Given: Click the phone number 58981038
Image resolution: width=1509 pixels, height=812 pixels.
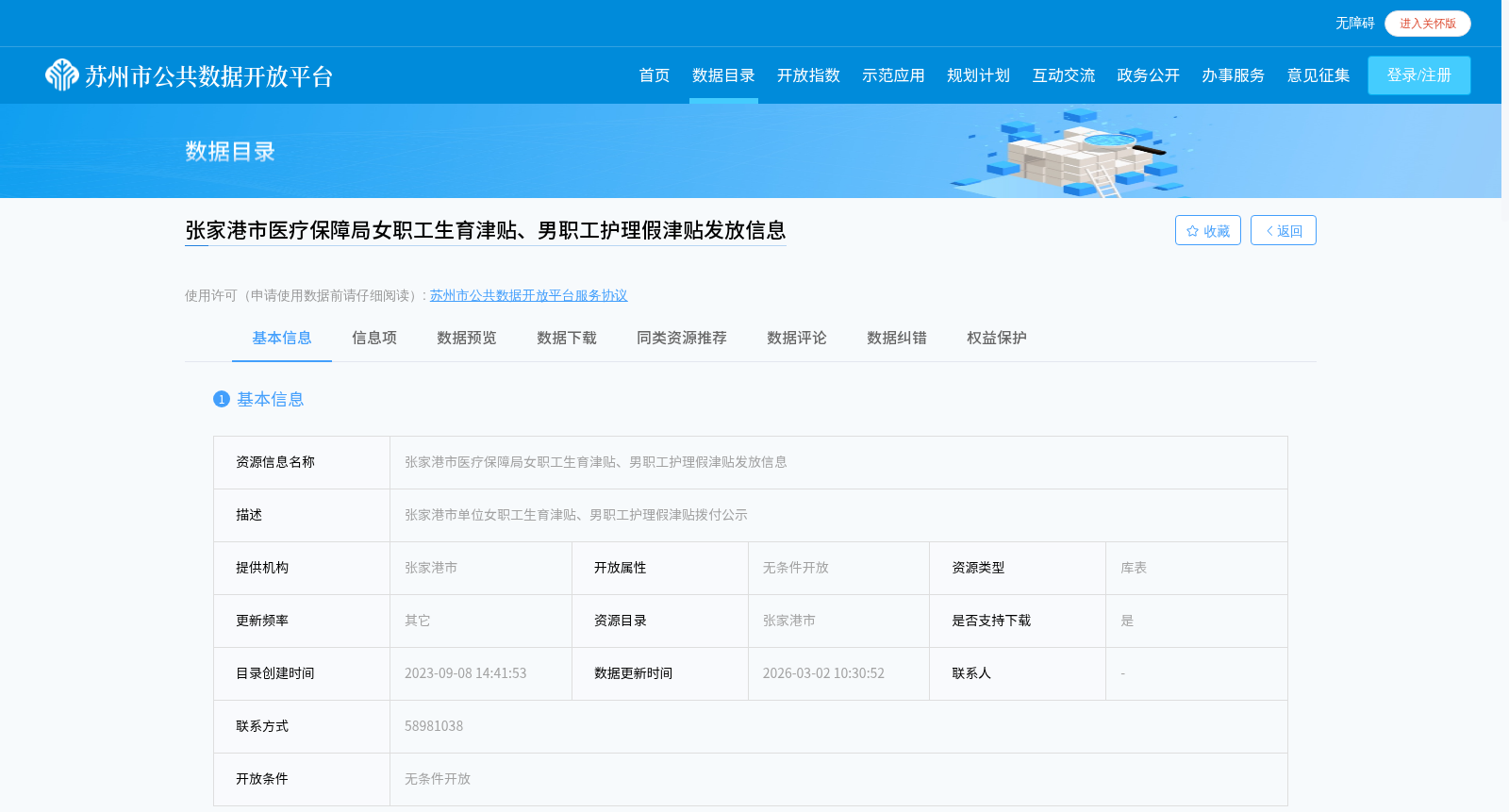Looking at the screenshot, I should click(434, 726).
